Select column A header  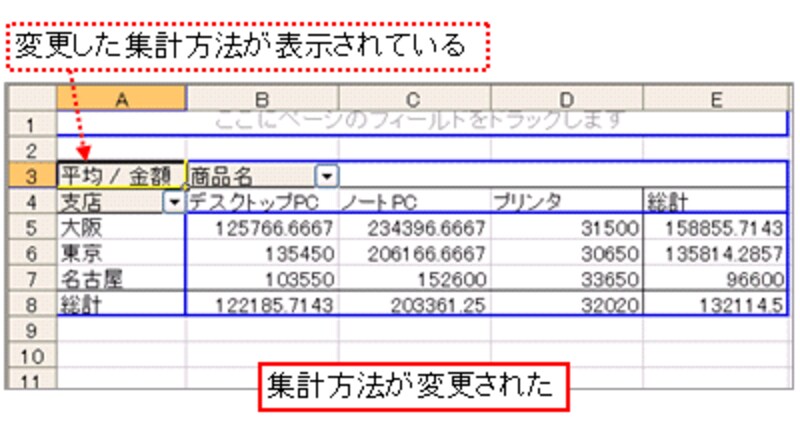pos(121,98)
